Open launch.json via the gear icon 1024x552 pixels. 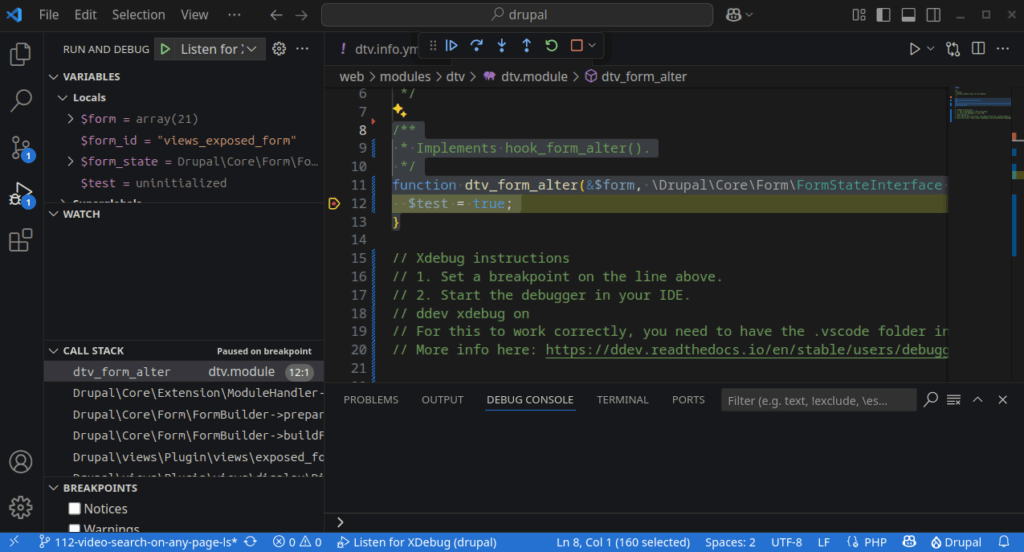[x=279, y=49]
